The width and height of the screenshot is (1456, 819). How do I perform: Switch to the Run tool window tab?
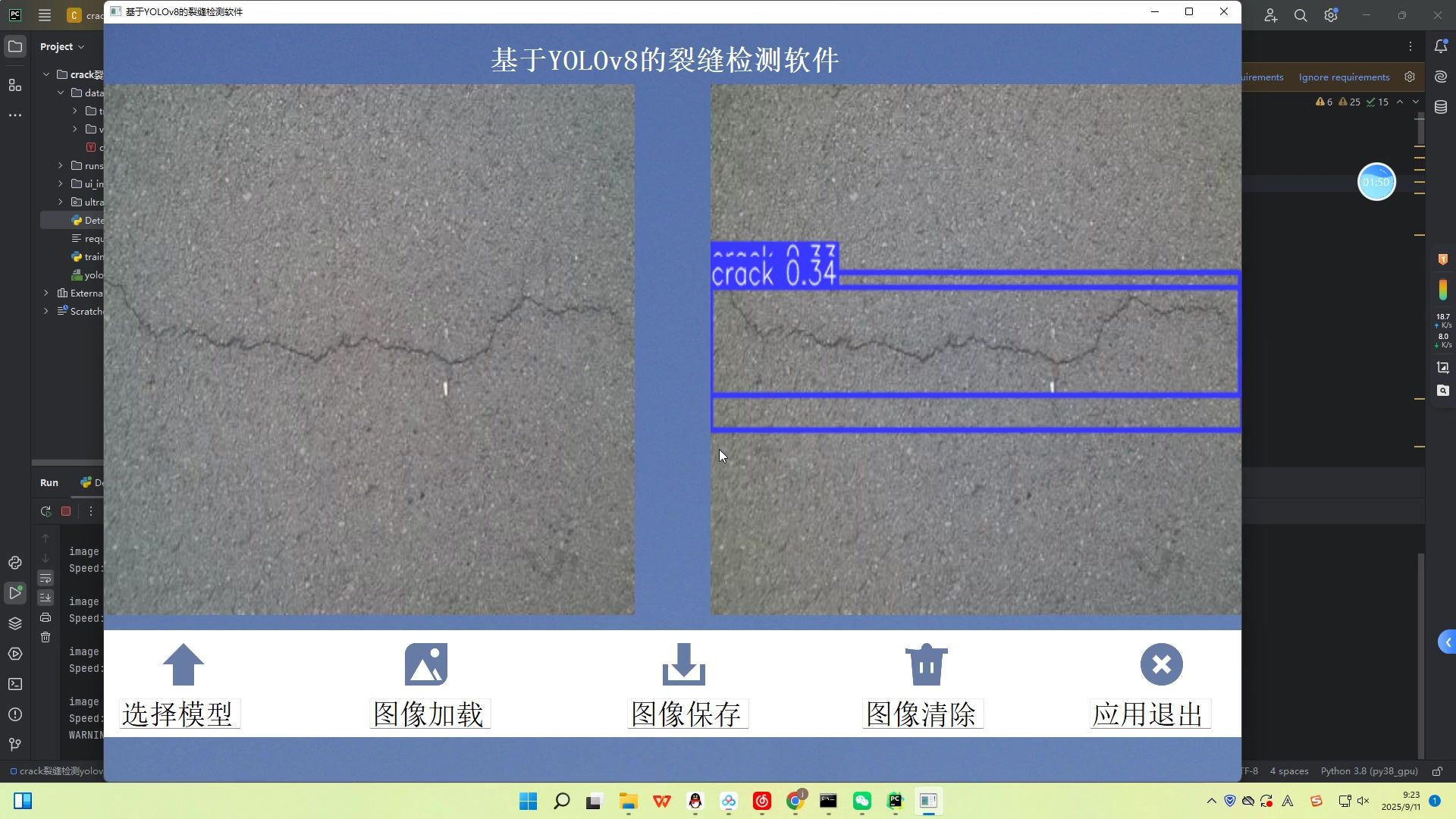coord(49,482)
